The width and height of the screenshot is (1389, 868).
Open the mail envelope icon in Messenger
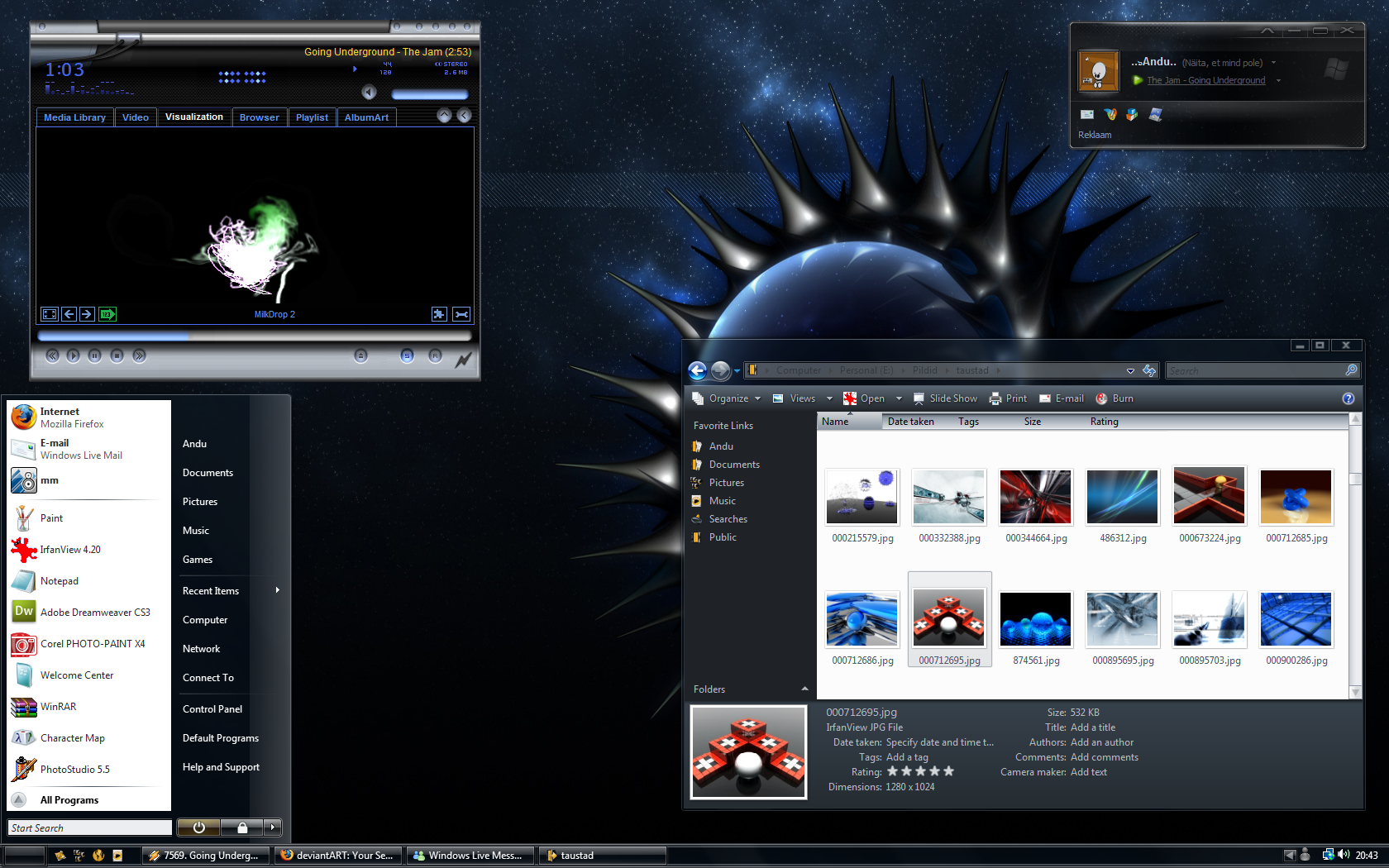click(1087, 114)
